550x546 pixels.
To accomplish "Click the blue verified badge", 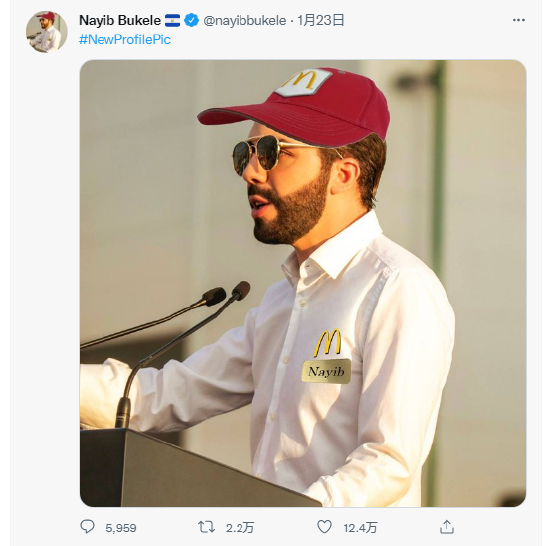I will point(192,20).
